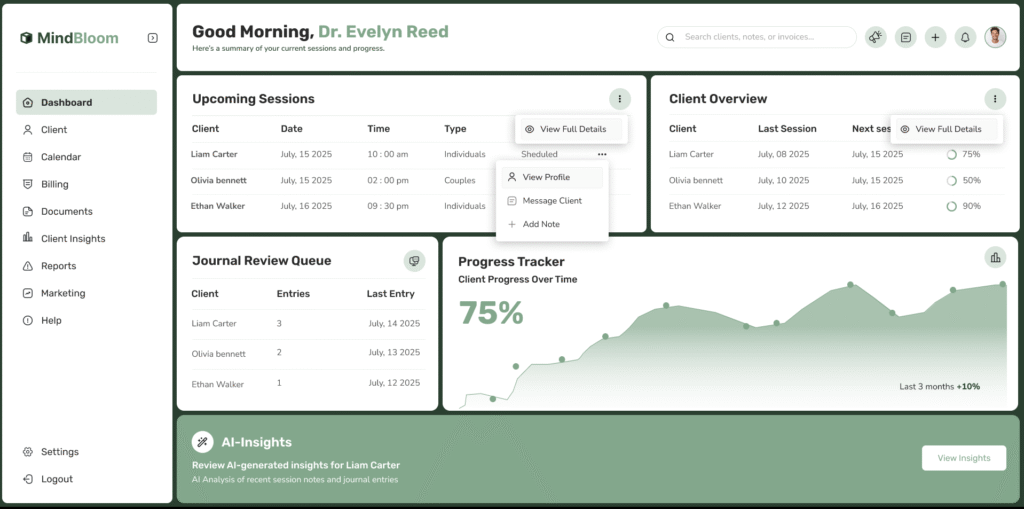Click the View Insights button

pyautogui.click(x=963, y=458)
